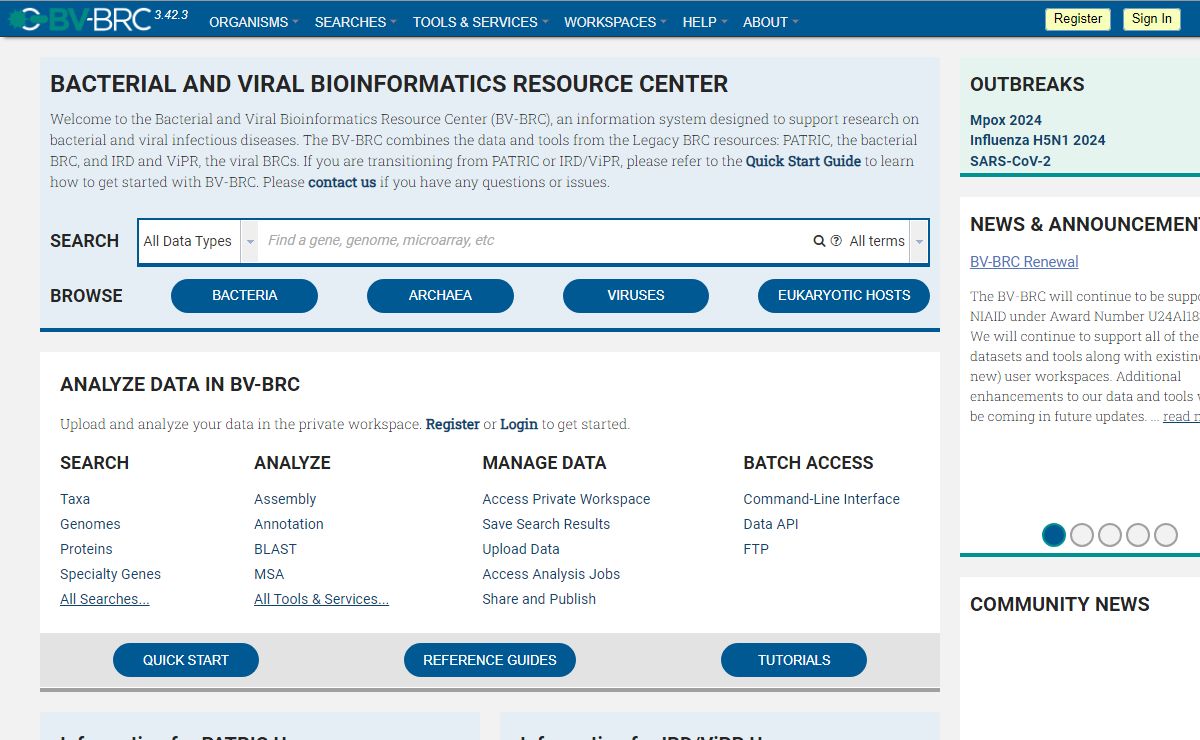Browse VIRUSES
Viewport: 1200px width, 740px height.
[x=636, y=296]
